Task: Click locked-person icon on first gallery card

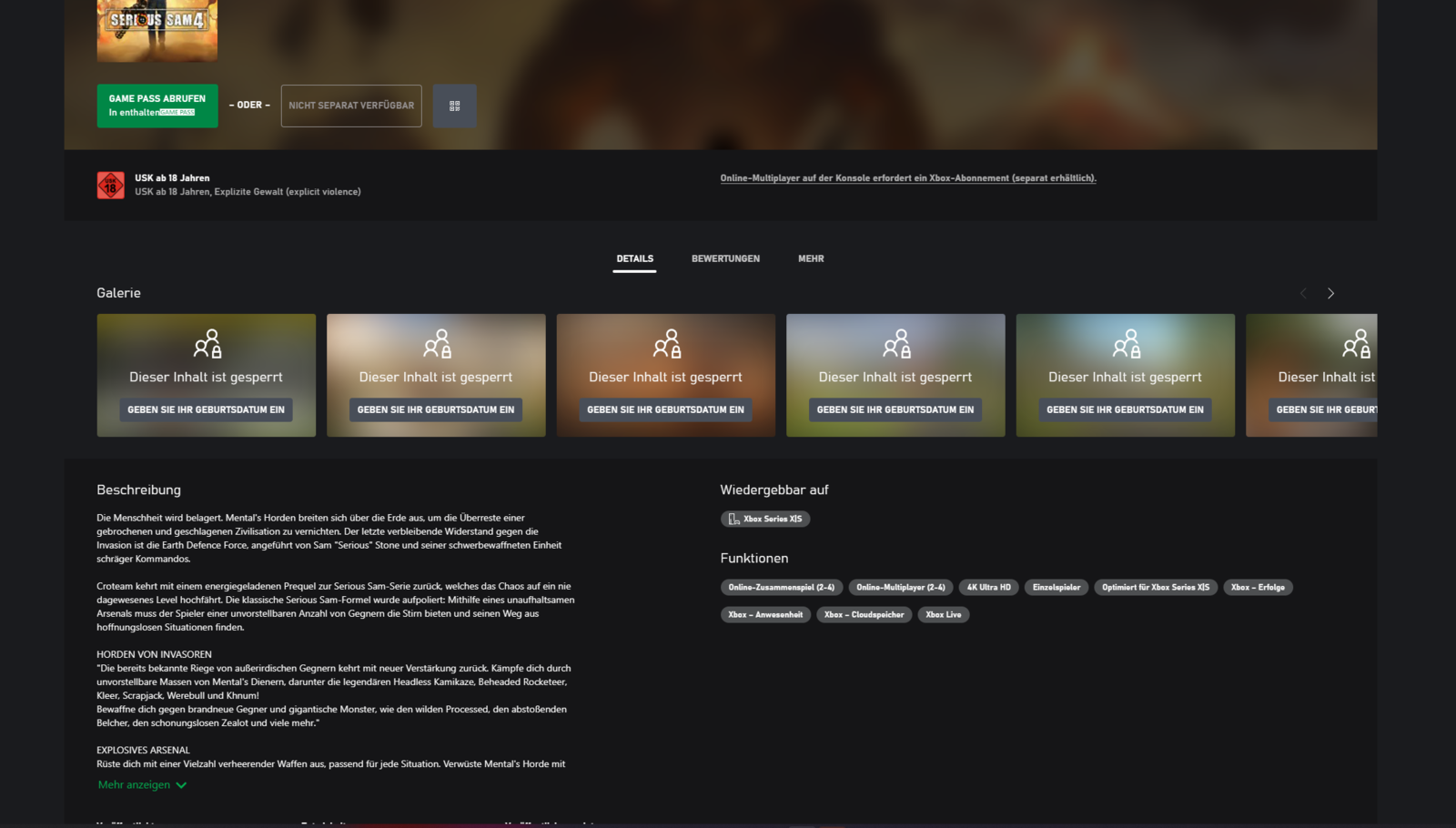Action: [x=207, y=344]
